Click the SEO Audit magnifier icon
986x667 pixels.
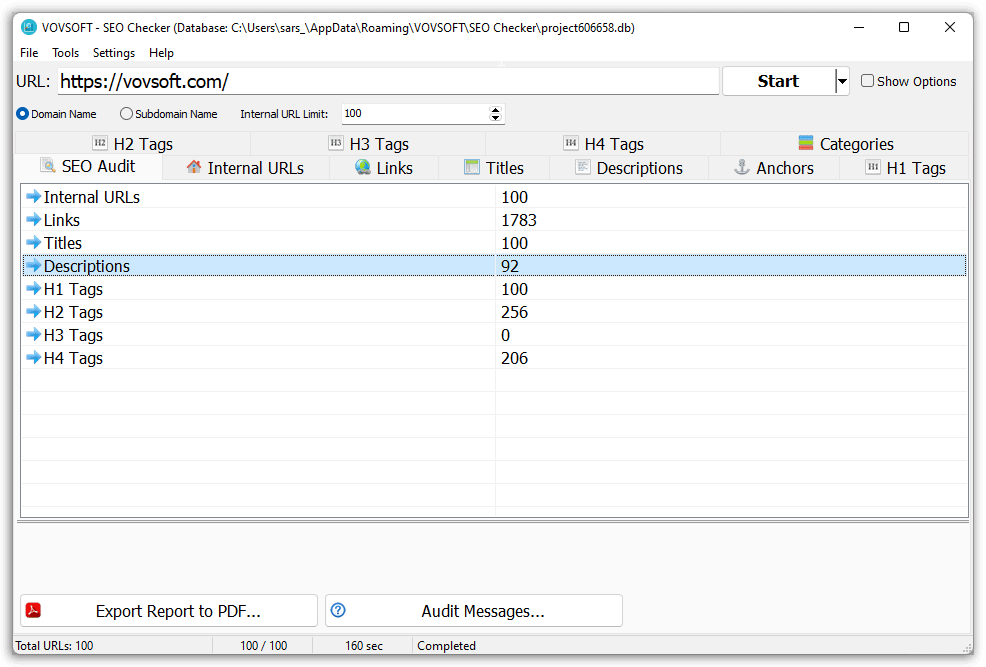click(48, 165)
